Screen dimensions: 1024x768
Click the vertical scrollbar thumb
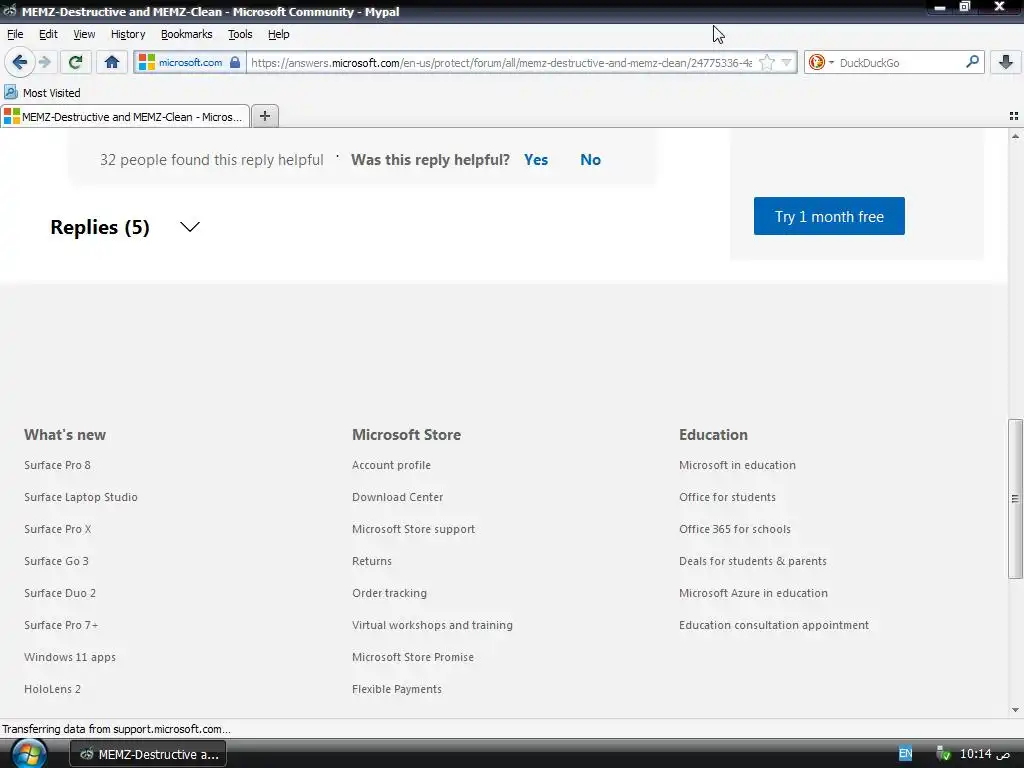1015,498
